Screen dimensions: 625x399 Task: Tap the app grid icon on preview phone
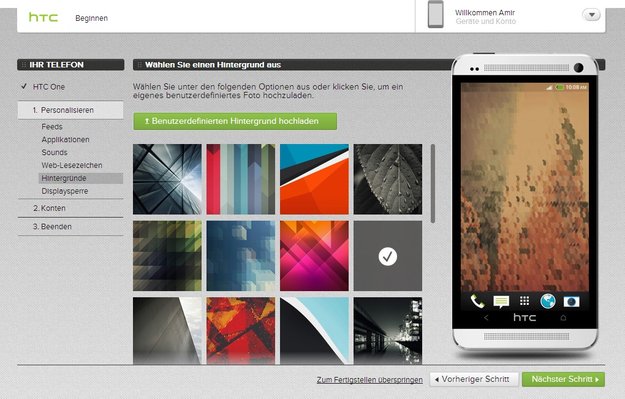coord(525,301)
